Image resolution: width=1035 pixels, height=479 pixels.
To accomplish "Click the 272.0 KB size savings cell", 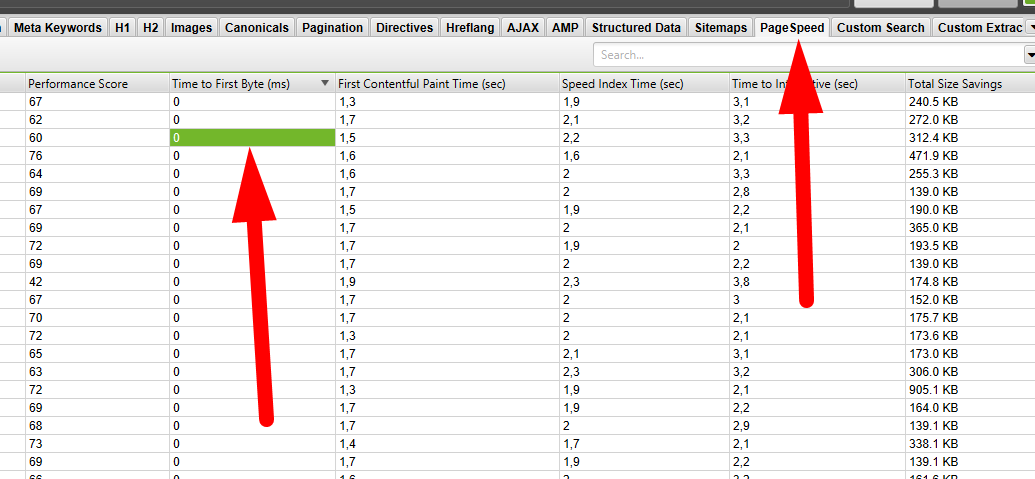I will point(970,120).
